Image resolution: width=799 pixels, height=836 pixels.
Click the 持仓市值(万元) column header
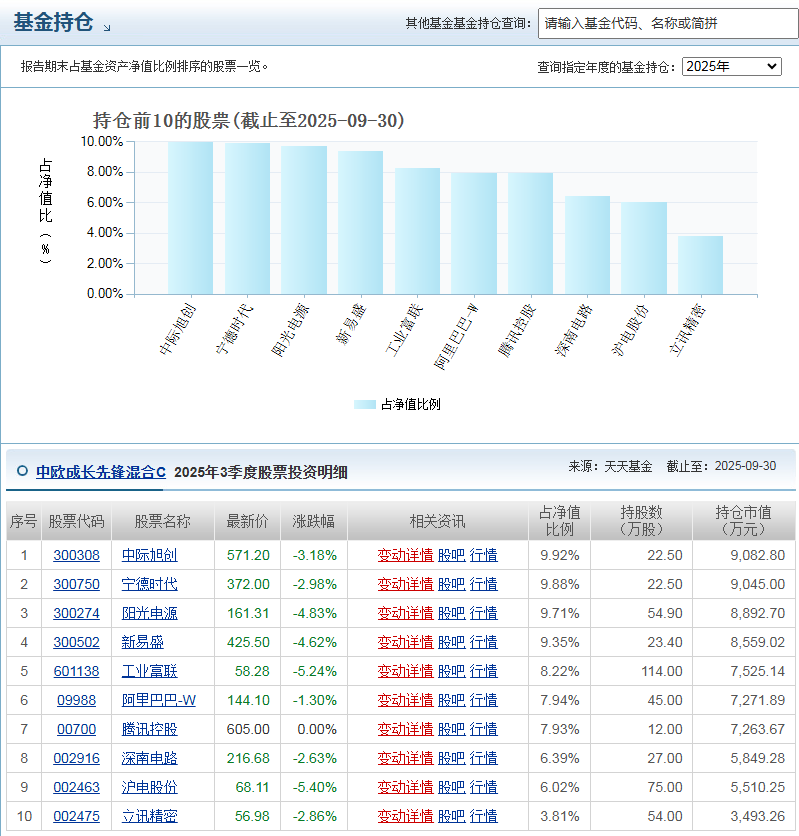pos(744,521)
